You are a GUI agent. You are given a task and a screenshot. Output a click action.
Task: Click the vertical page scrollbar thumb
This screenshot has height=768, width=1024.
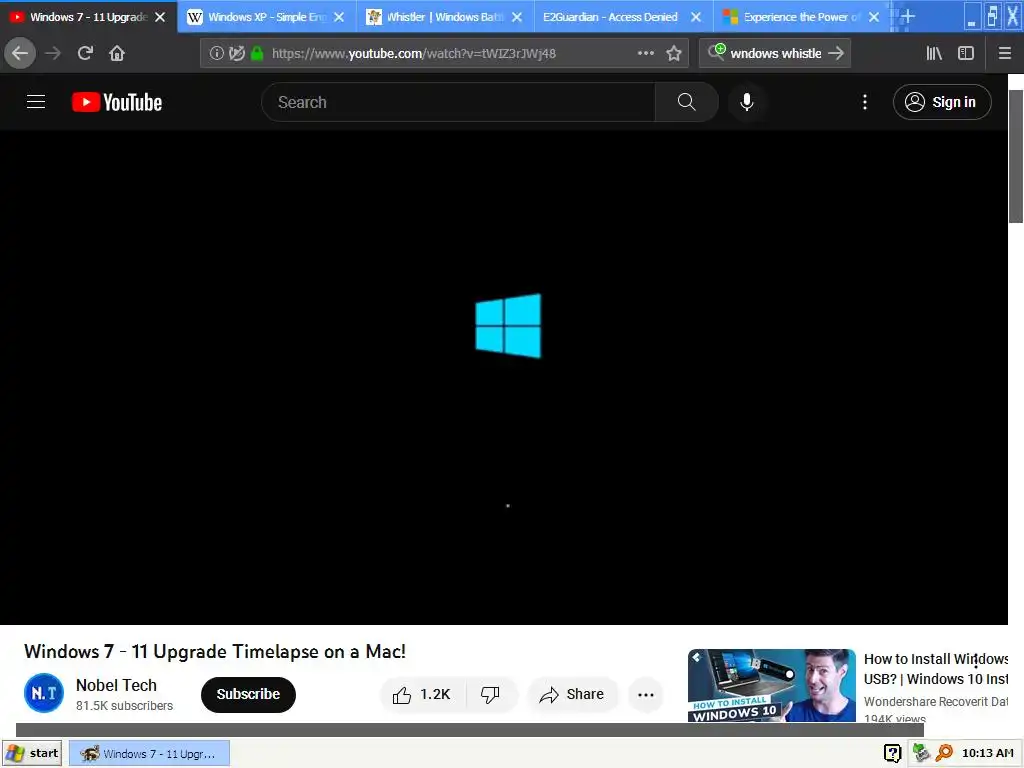(1016, 155)
